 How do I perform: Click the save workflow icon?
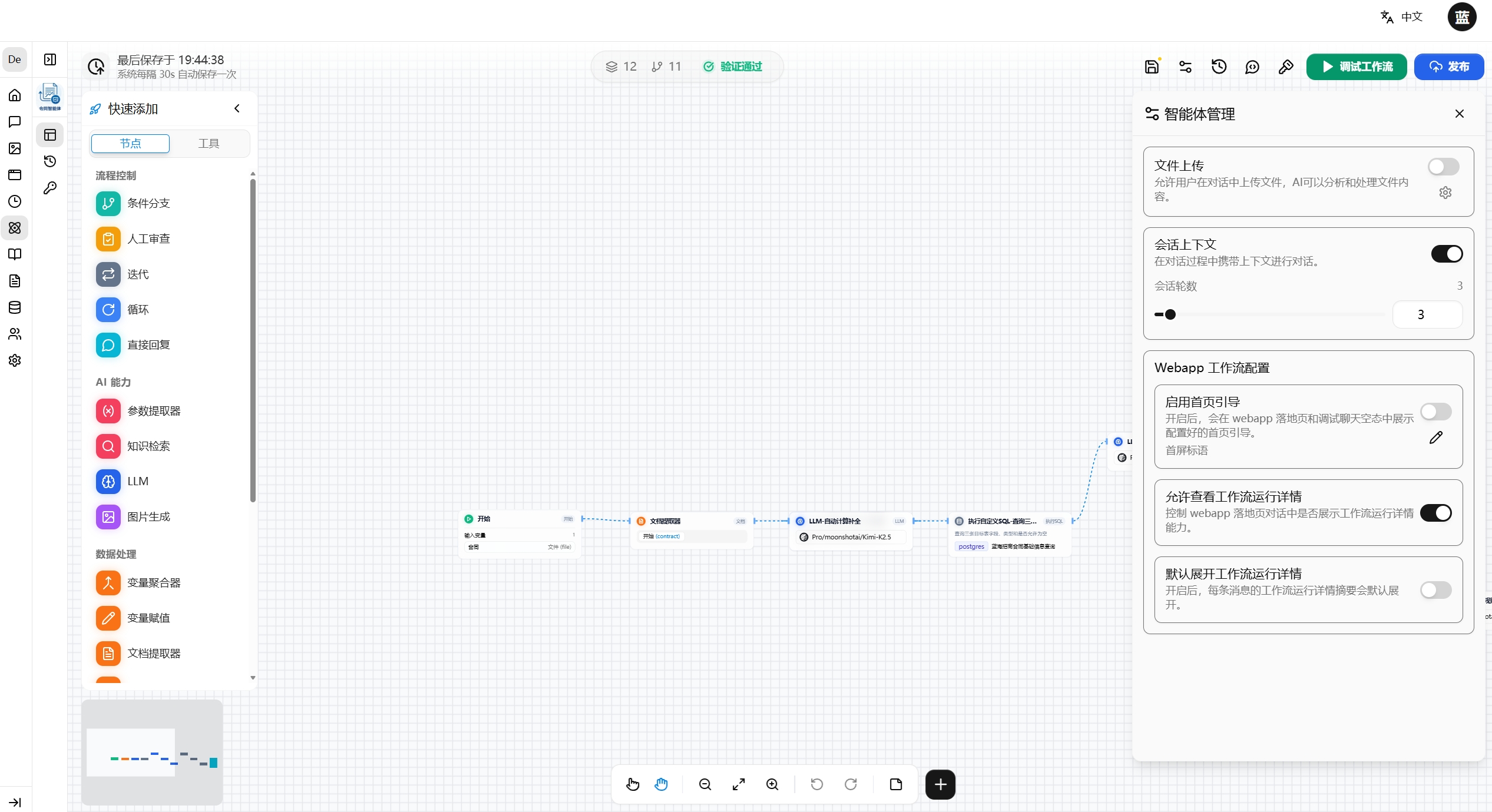tap(1152, 67)
